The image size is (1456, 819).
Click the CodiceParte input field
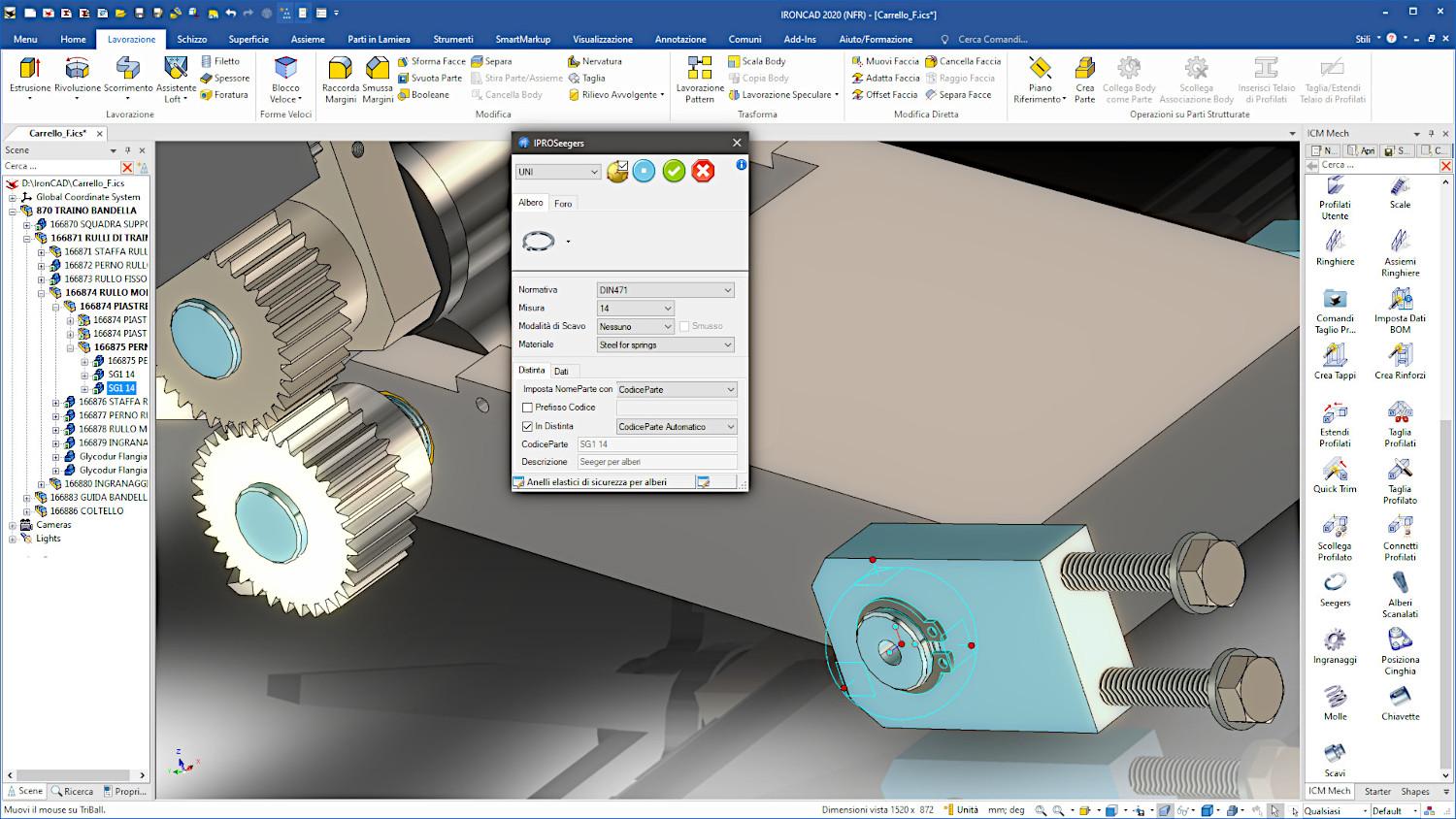[x=657, y=444]
